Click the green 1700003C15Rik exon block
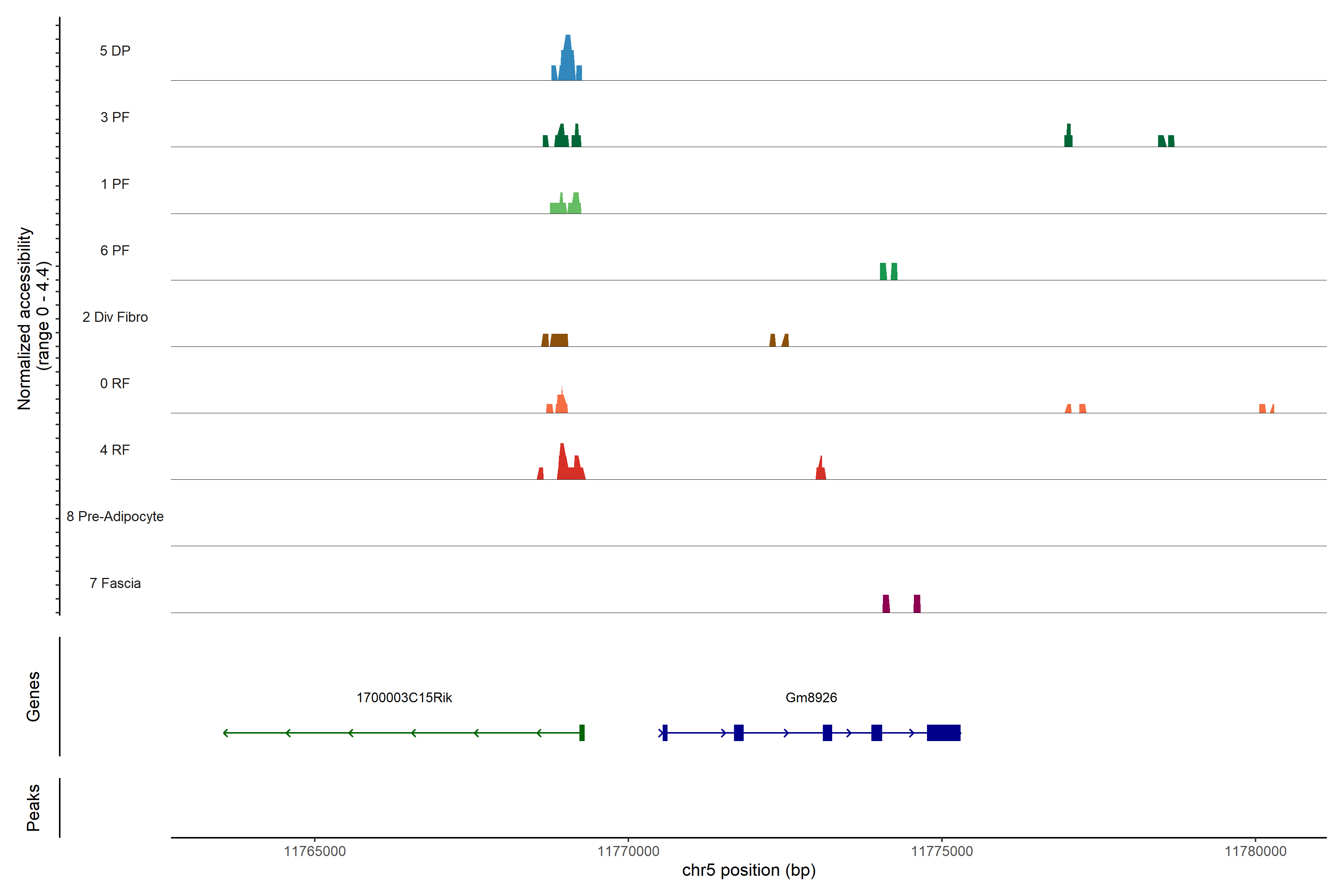 [582, 732]
